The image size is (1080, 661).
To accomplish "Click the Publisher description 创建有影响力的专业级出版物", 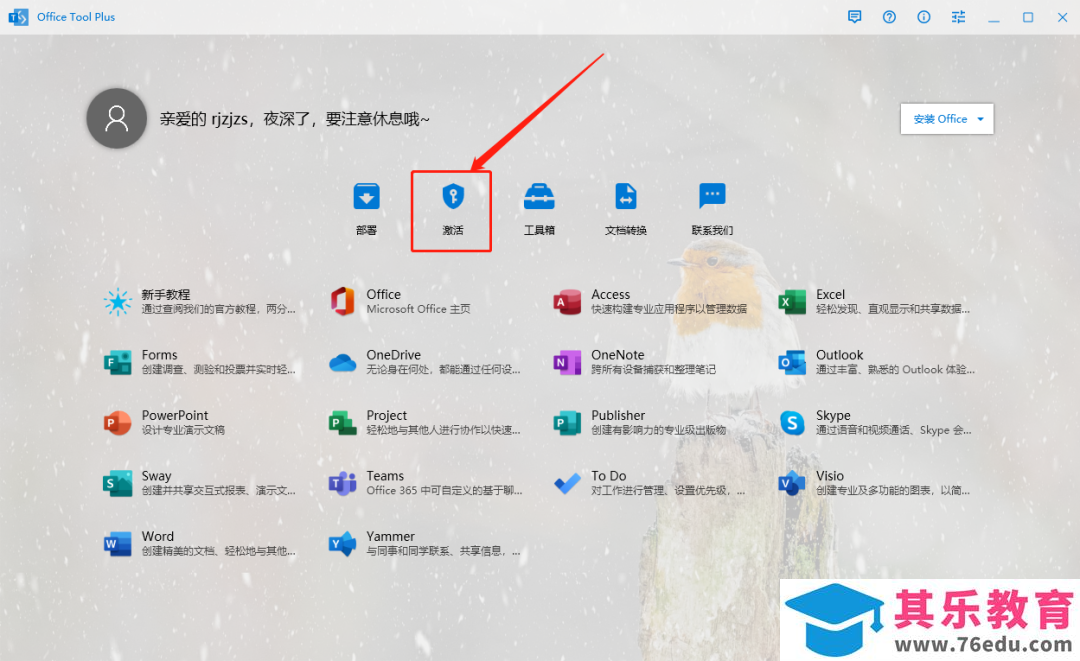I will (x=658, y=430).
